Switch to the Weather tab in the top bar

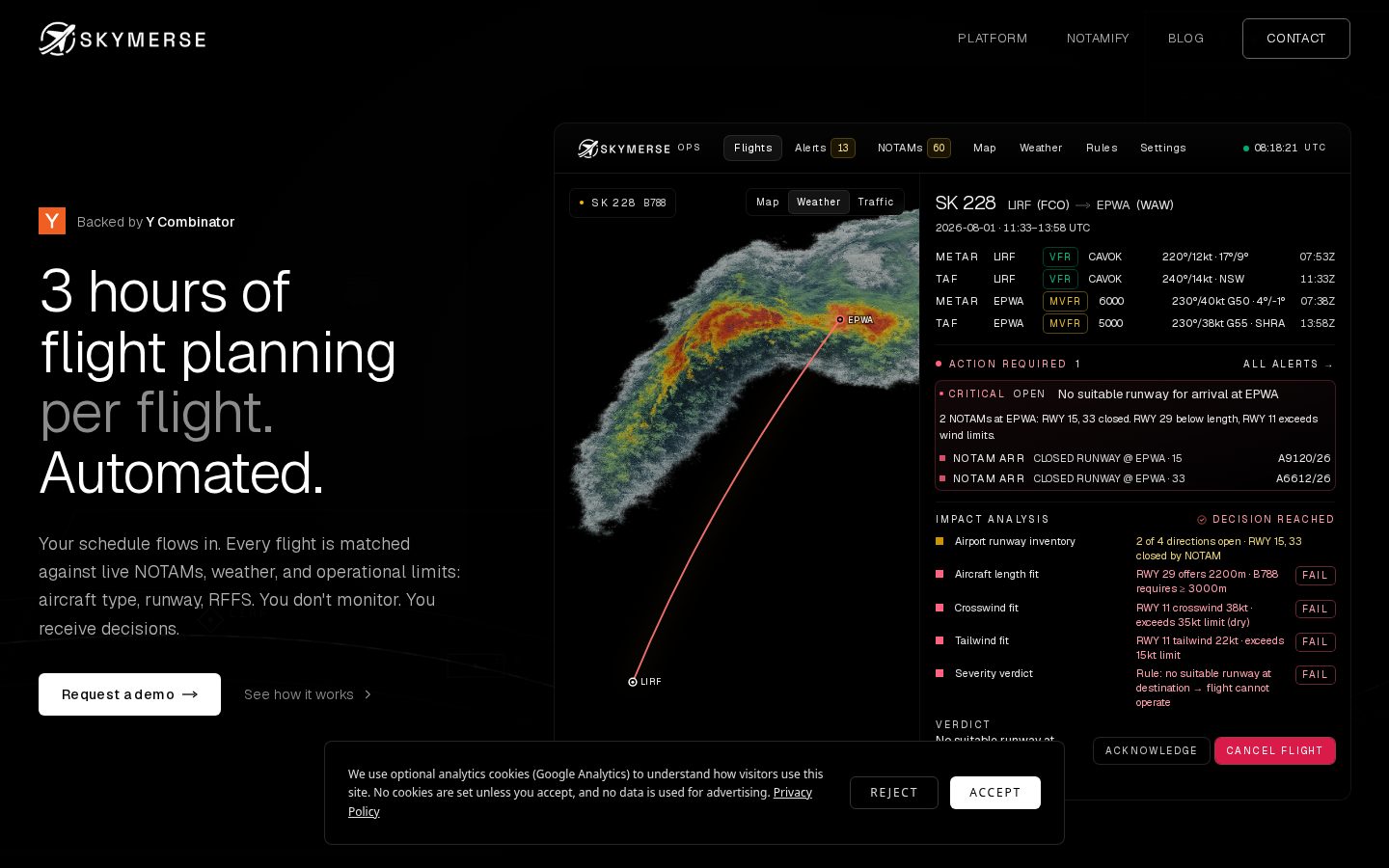coord(1041,148)
